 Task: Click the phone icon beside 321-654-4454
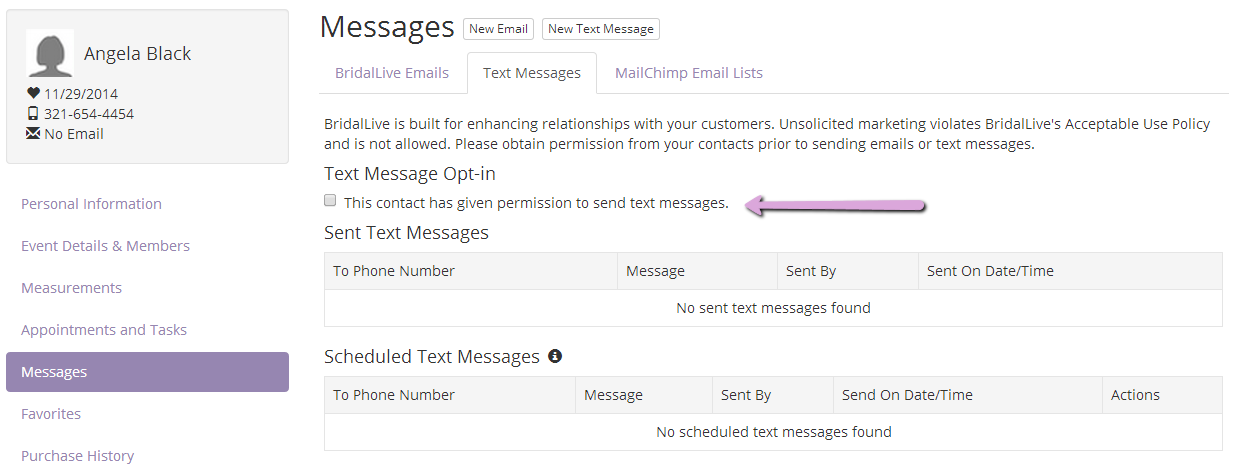coord(33,113)
